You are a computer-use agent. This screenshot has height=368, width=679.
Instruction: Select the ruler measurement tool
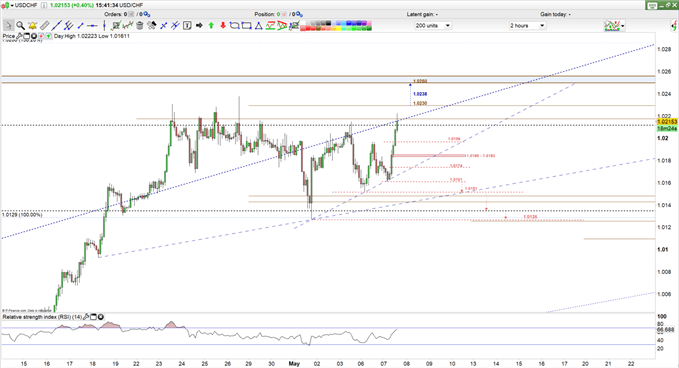(45, 26)
